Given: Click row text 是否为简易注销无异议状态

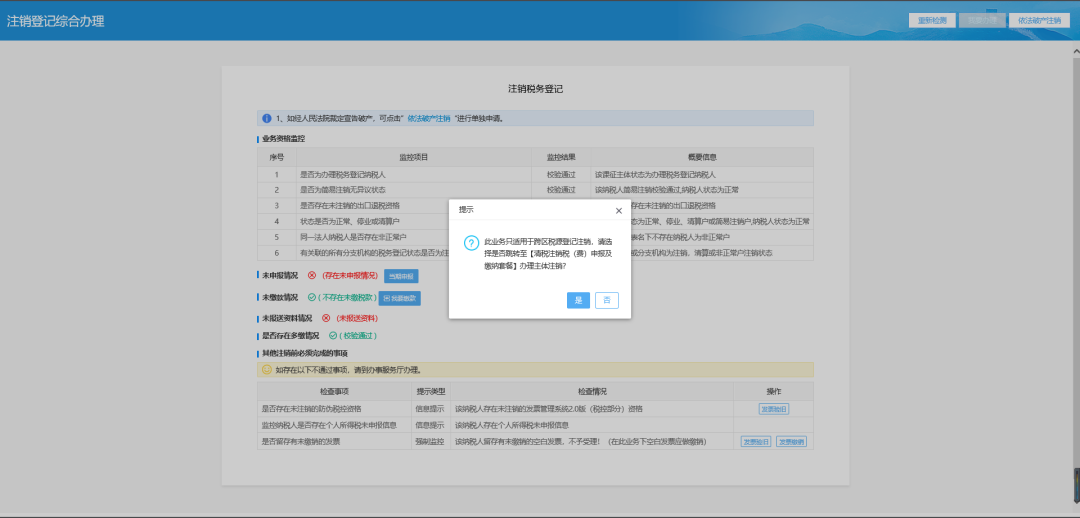Looking at the screenshot, I should 342,190.
